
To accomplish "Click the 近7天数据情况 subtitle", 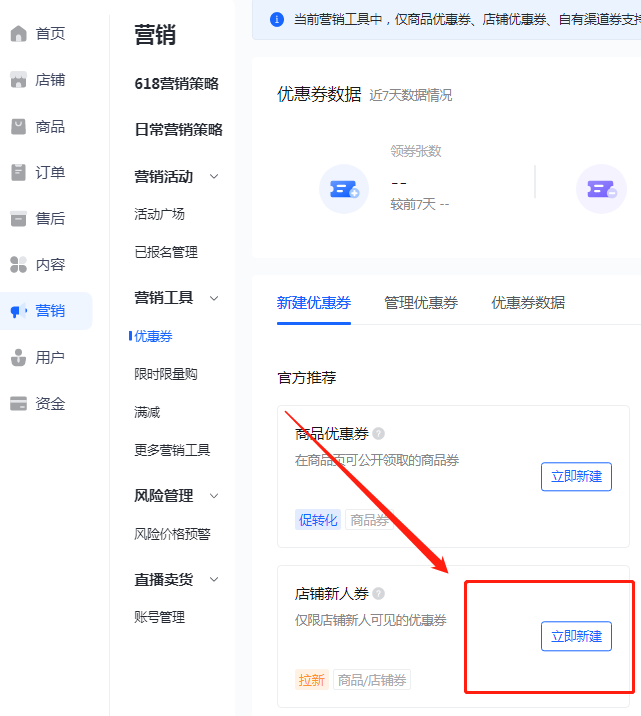I will click(411, 95).
